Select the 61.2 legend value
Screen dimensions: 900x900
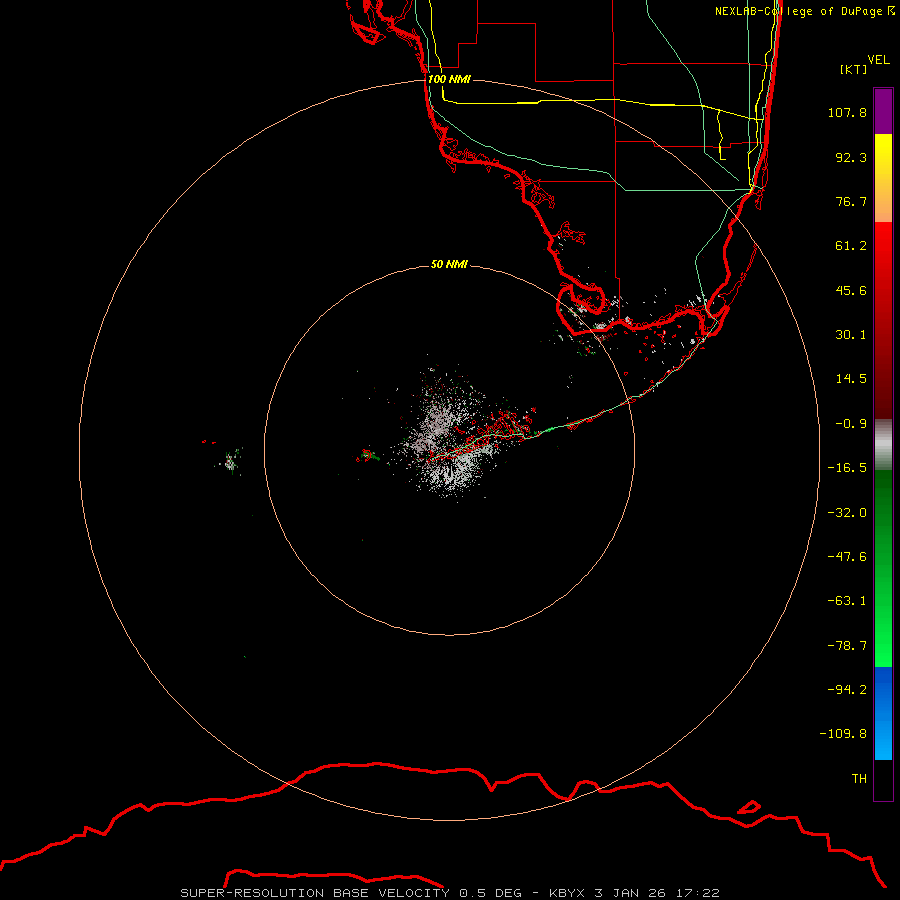click(x=851, y=246)
